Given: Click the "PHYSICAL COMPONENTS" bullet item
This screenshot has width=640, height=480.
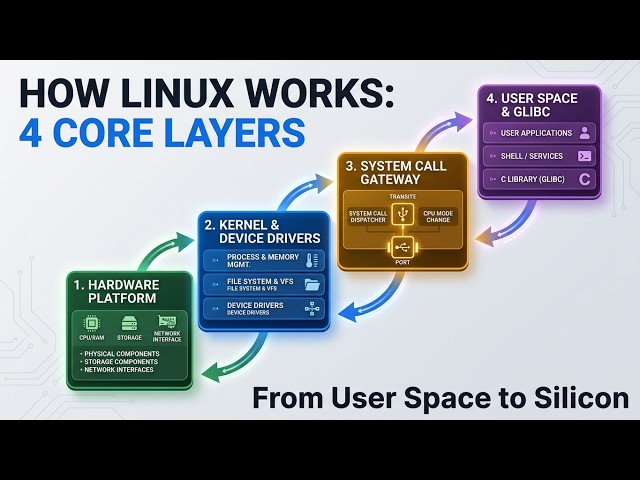Looking at the screenshot, I should [x=122, y=354].
